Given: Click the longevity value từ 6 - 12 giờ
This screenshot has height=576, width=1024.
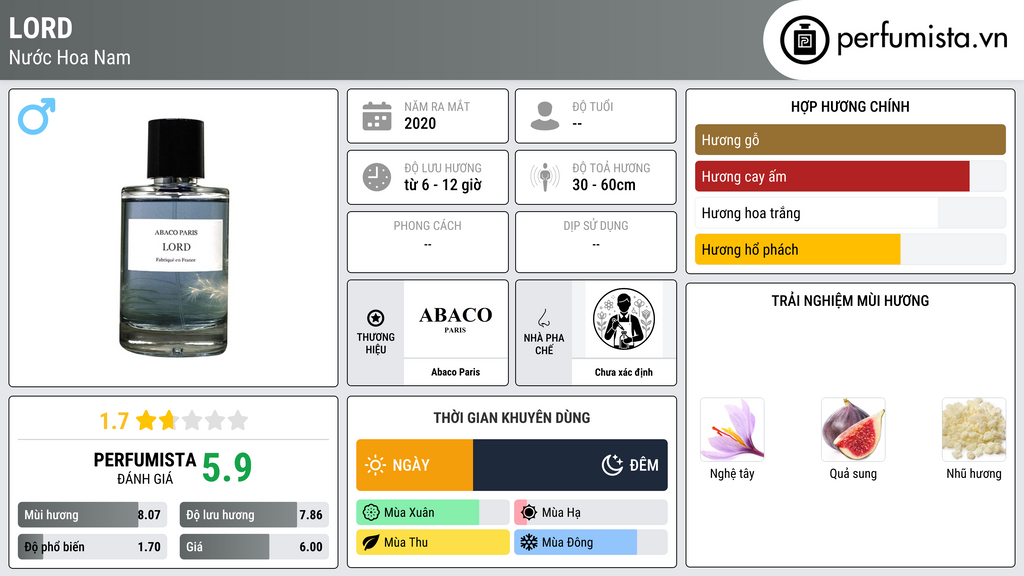Looking at the screenshot, I should coord(443,185).
